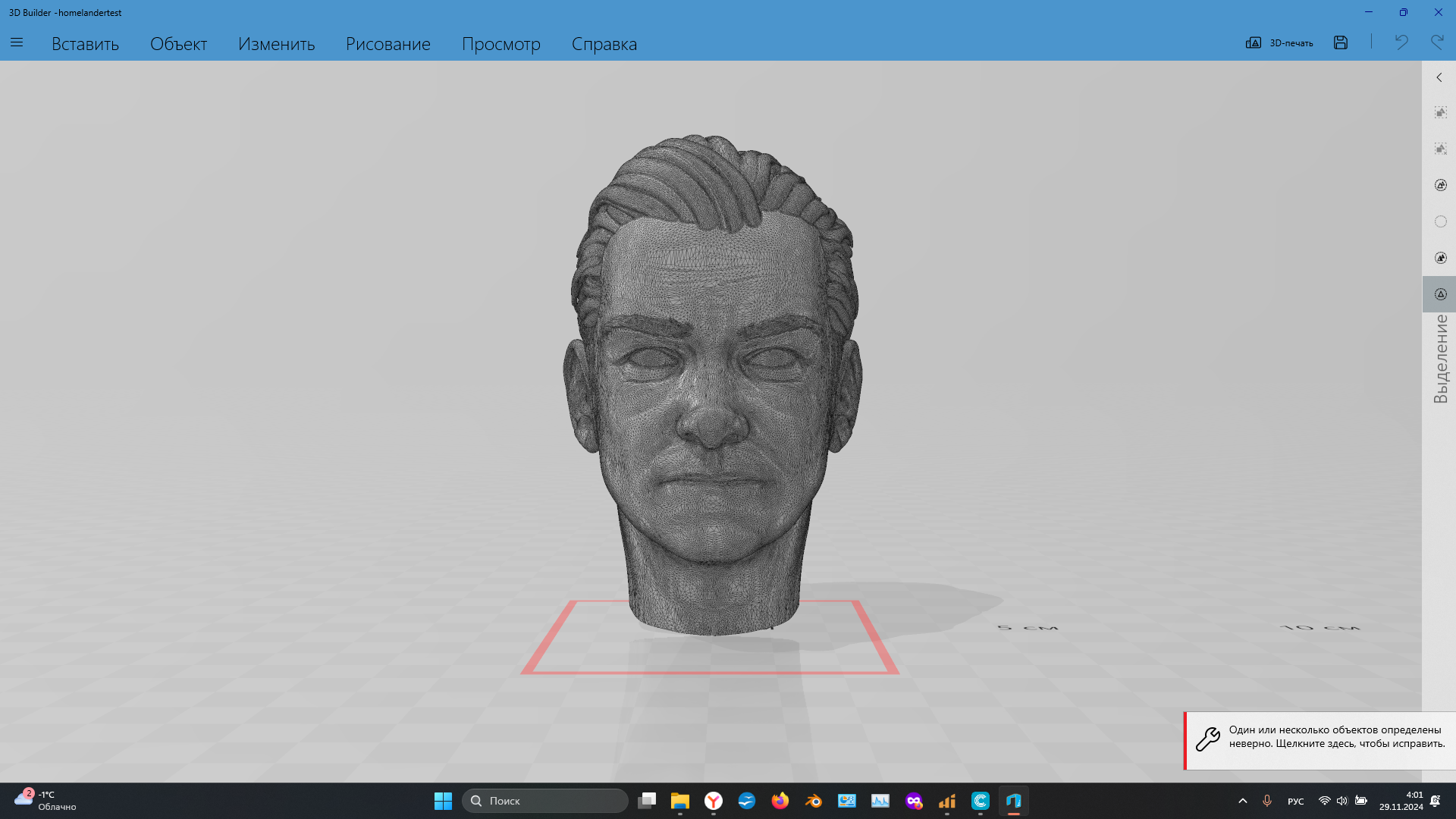This screenshot has height=819, width=1456.
Task: Click the select all objects icon
Action: 1440,112
